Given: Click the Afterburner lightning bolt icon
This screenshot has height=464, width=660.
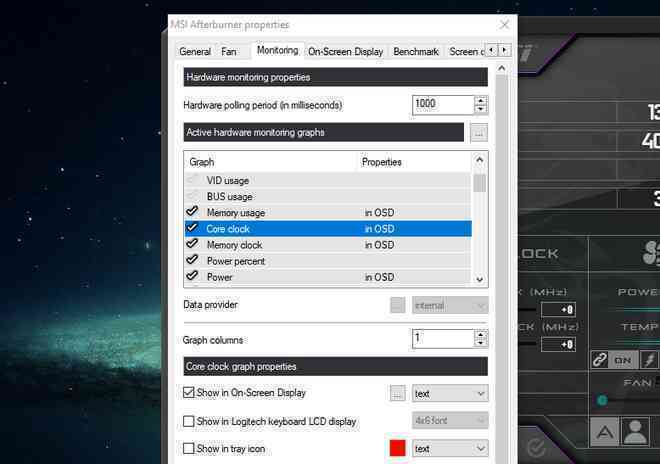Looking at the screenshot, I should pos(649,360).
